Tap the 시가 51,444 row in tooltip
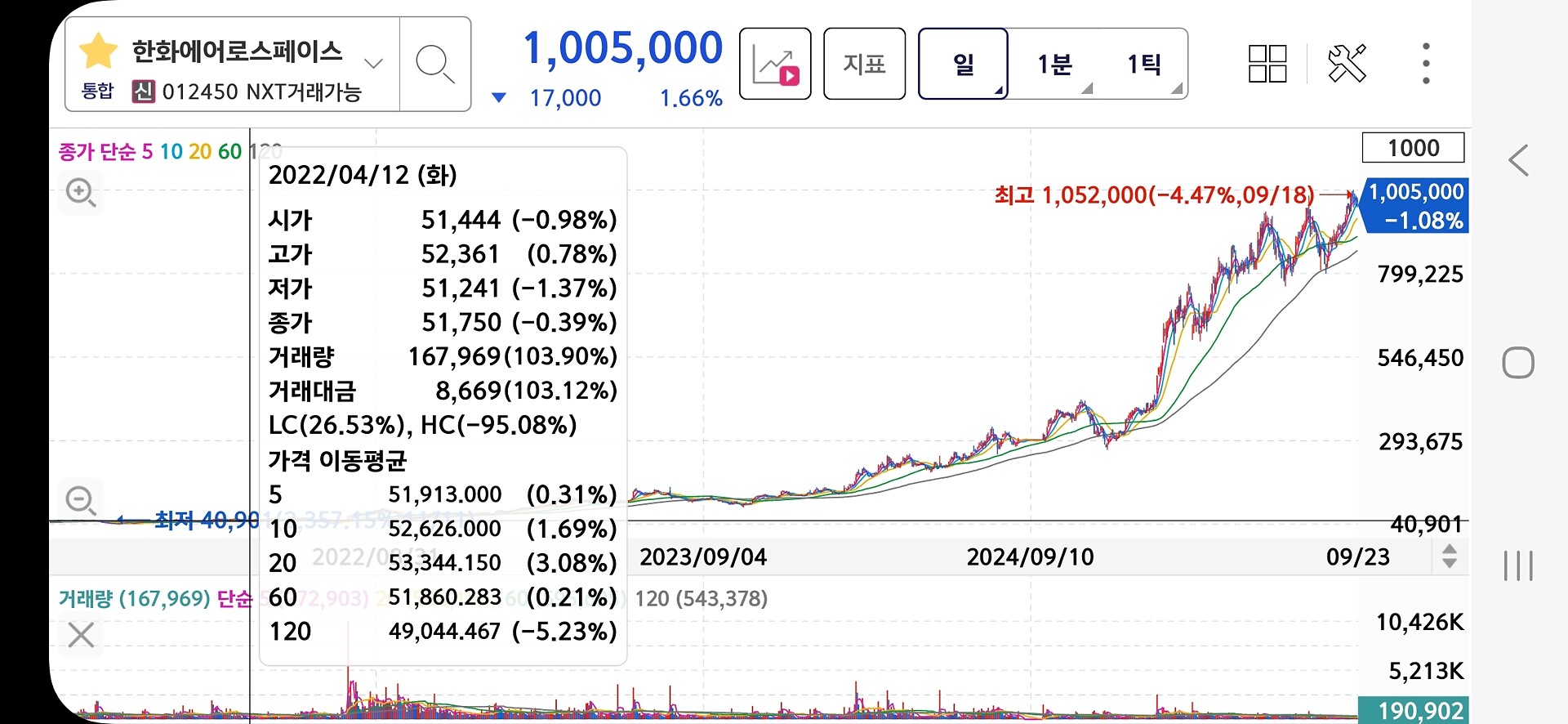The height and width of the screenshot is (724, 1568). point(443,220)
